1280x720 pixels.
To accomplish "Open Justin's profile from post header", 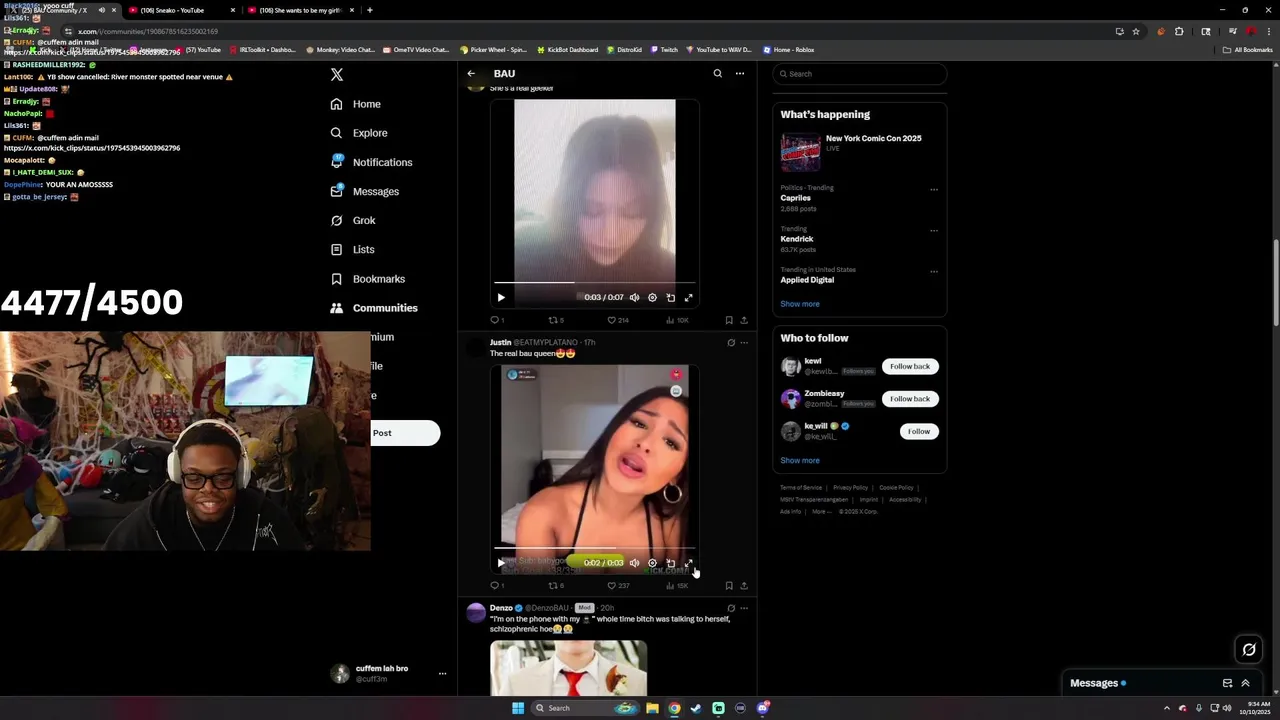I will 500,342.
